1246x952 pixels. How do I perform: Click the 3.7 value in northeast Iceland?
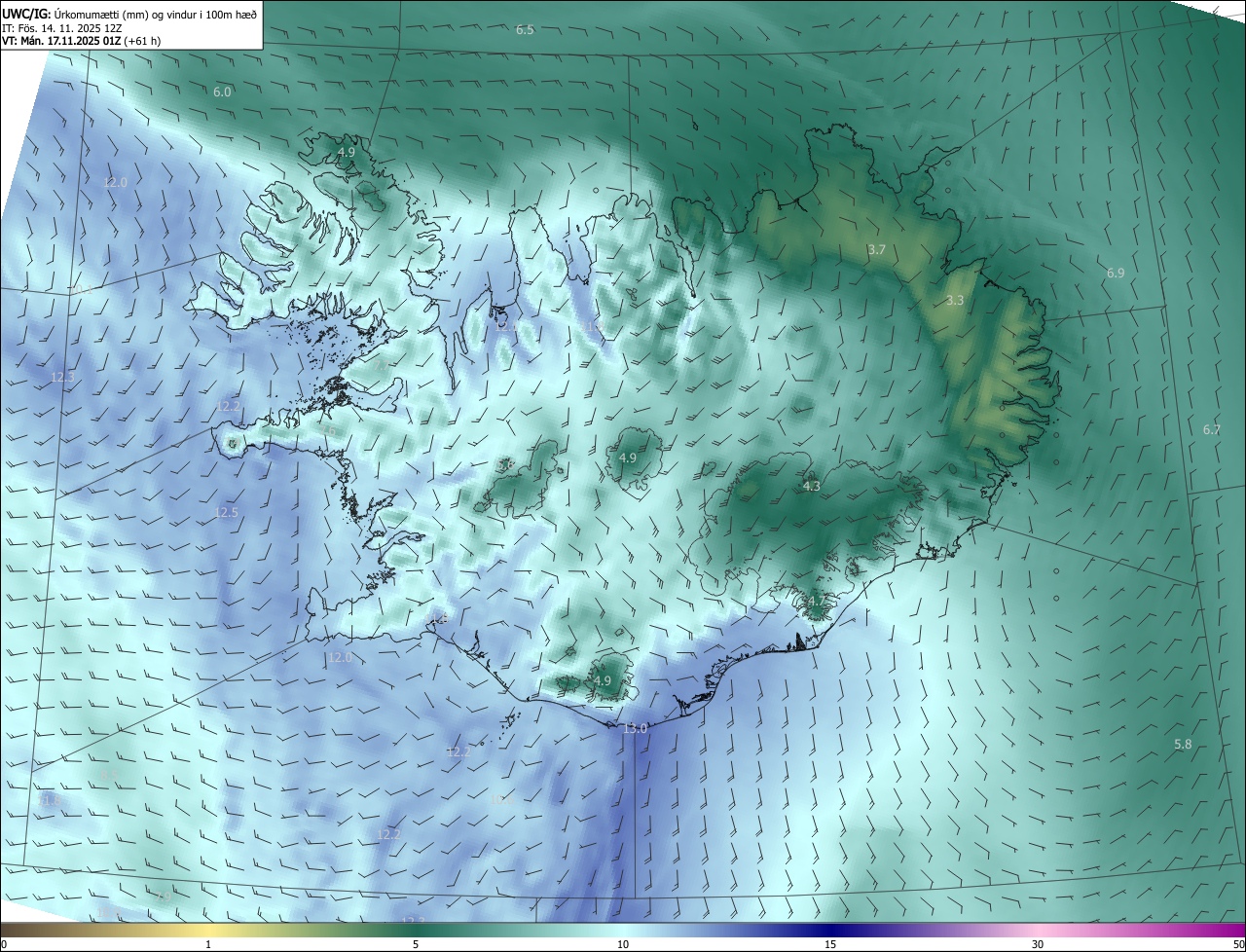[877, 250]
